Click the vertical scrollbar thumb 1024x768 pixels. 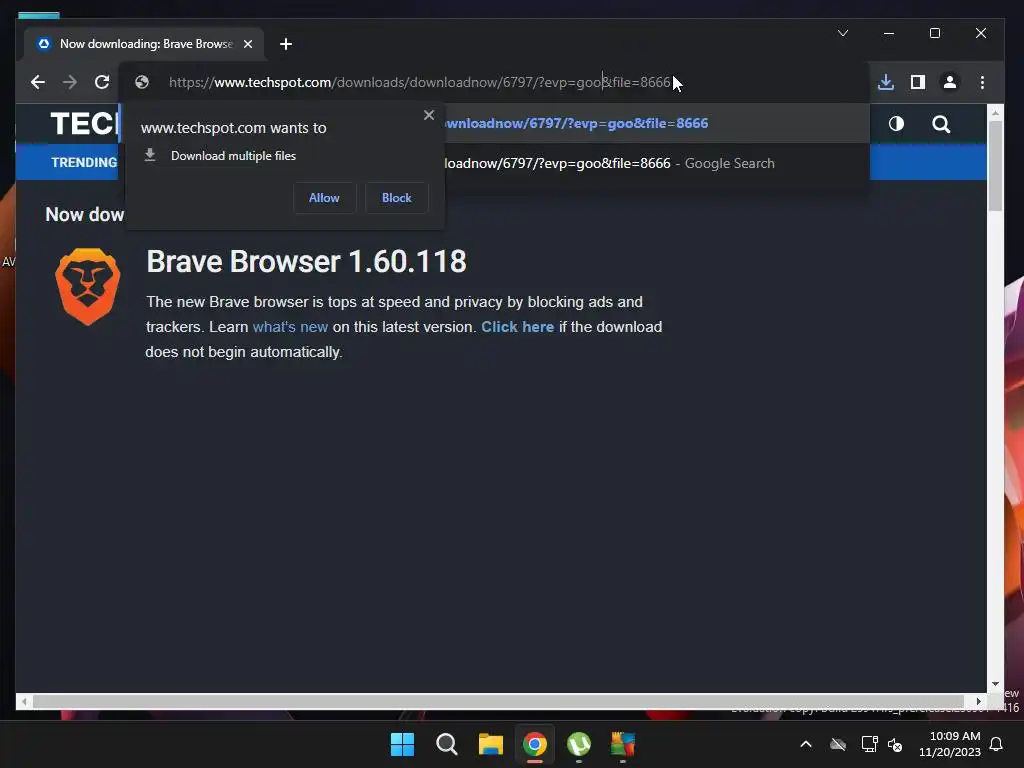coord(995,165)
